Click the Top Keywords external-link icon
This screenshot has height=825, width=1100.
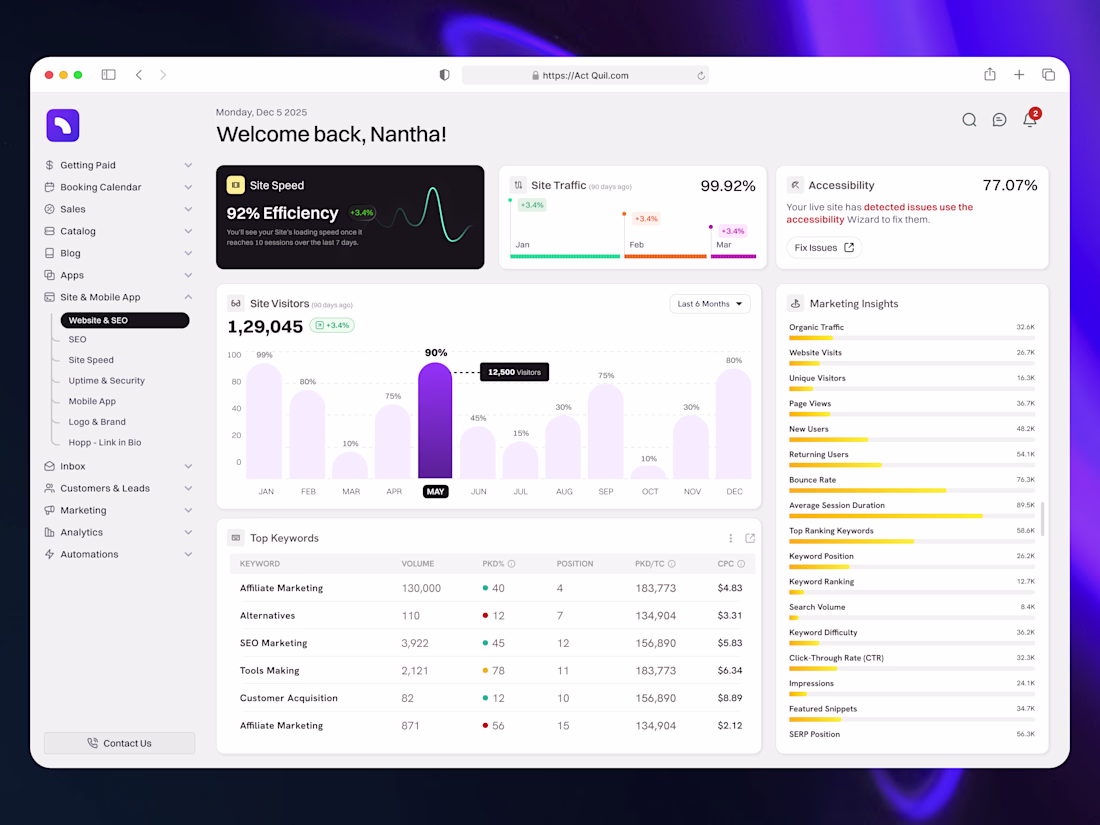click(750, 538)
